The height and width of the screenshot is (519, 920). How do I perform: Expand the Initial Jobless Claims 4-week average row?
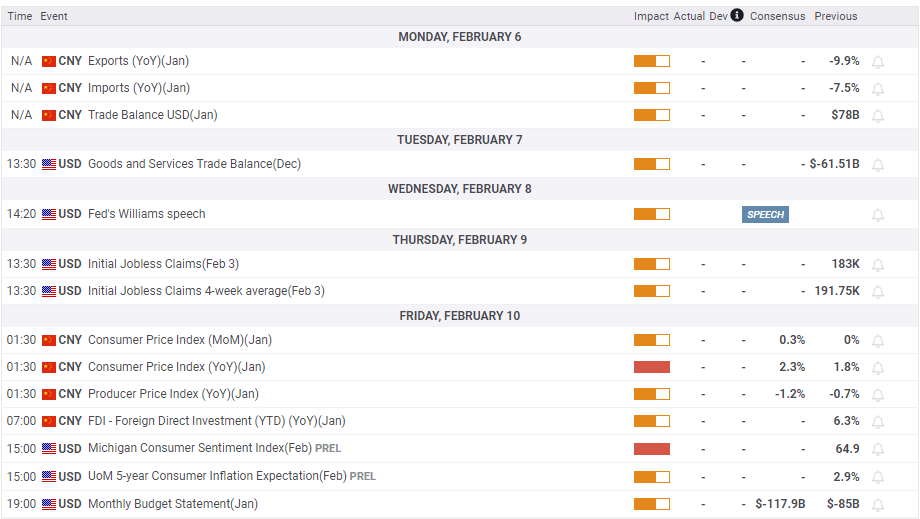206,291
